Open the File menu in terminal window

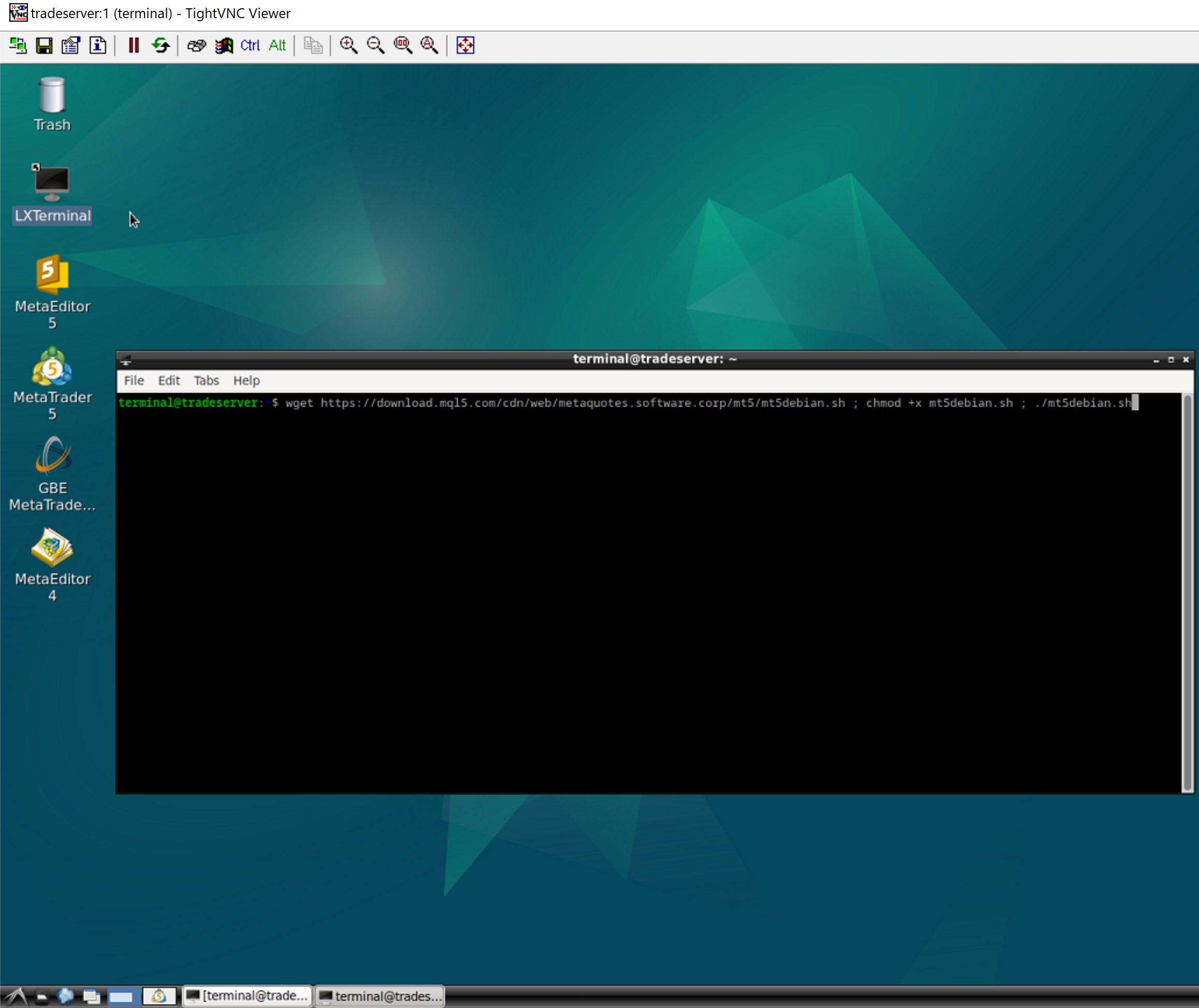point(134,381)
